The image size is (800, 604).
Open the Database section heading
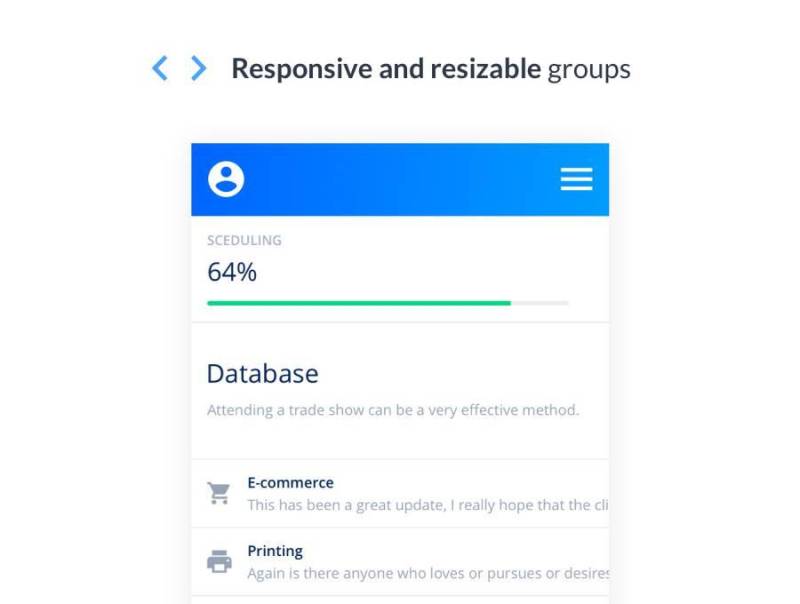tap(261, 373)
